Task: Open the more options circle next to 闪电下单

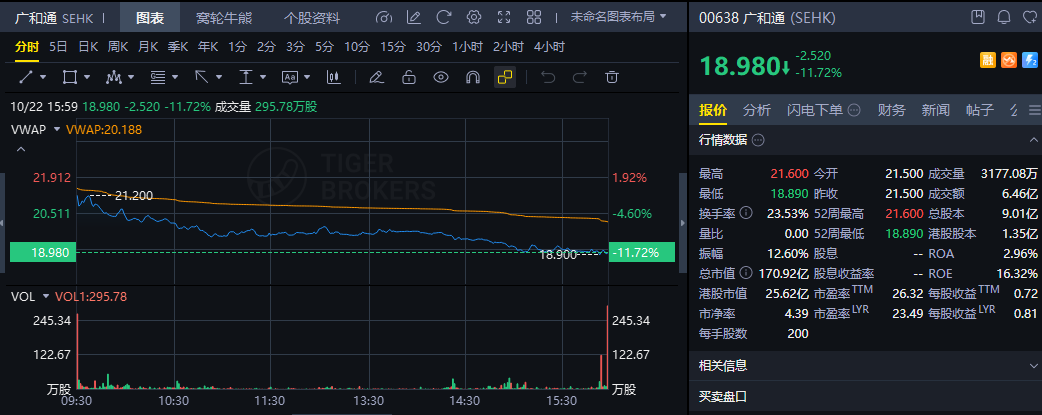Action: pyautogui.click(x=855, y=110)
